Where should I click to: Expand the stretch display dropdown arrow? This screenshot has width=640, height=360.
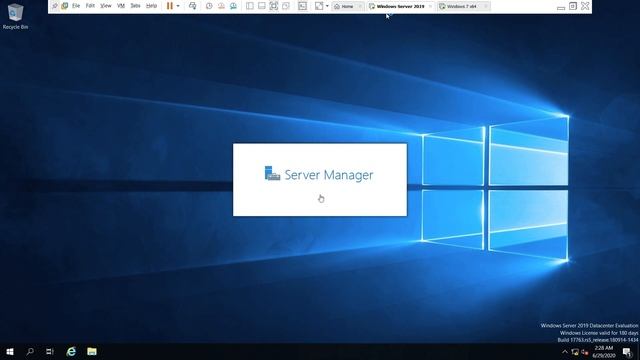click(327, 6)
